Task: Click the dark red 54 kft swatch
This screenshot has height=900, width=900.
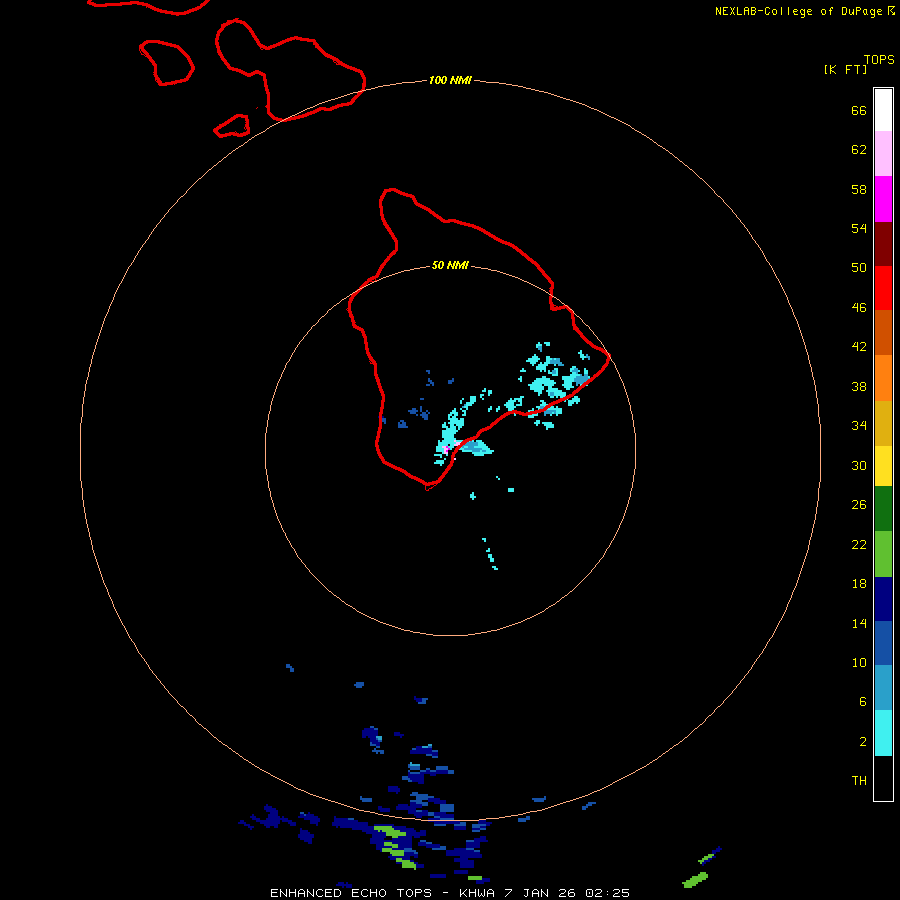Action: click(x=883, y=243)
